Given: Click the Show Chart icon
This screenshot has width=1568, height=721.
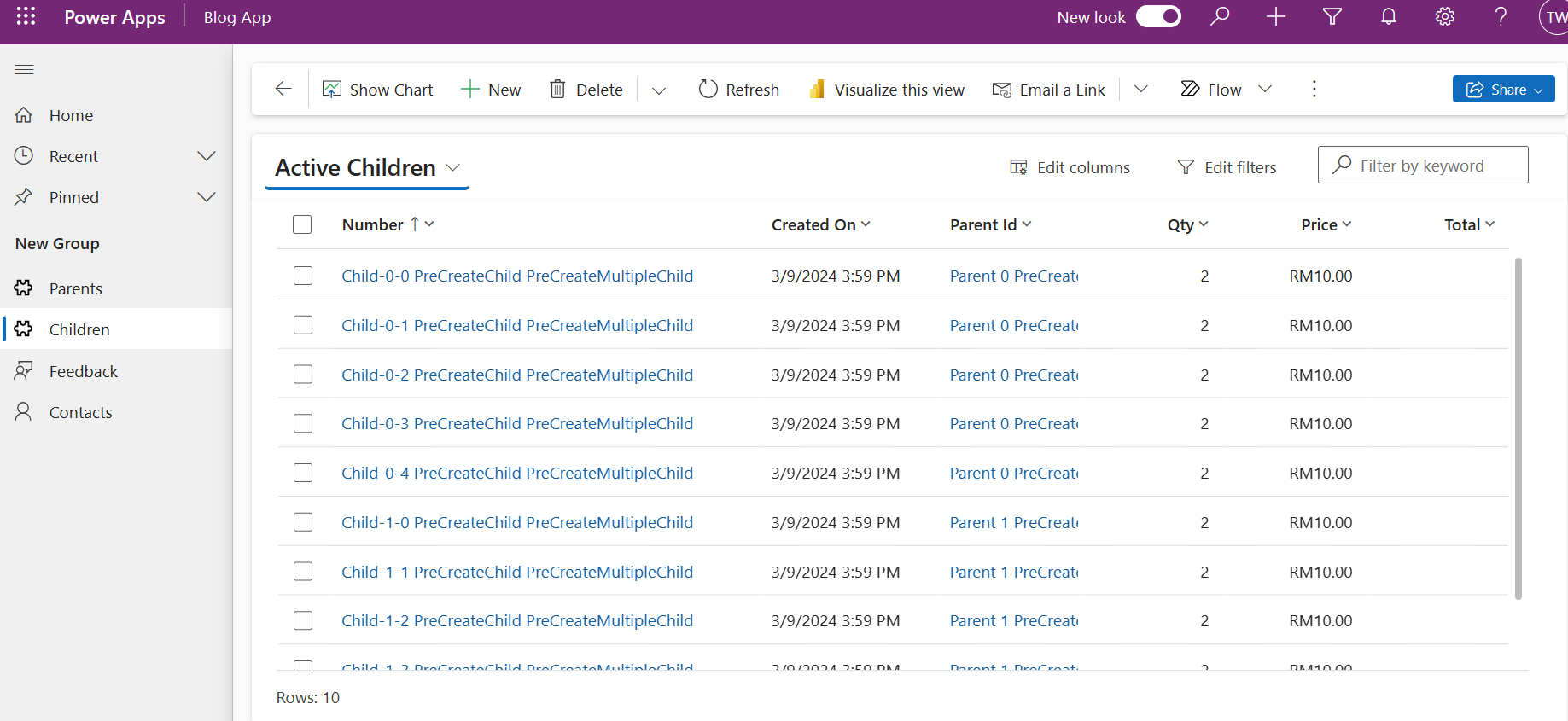Looking at the screenshot, I should [x=332, y=90].
